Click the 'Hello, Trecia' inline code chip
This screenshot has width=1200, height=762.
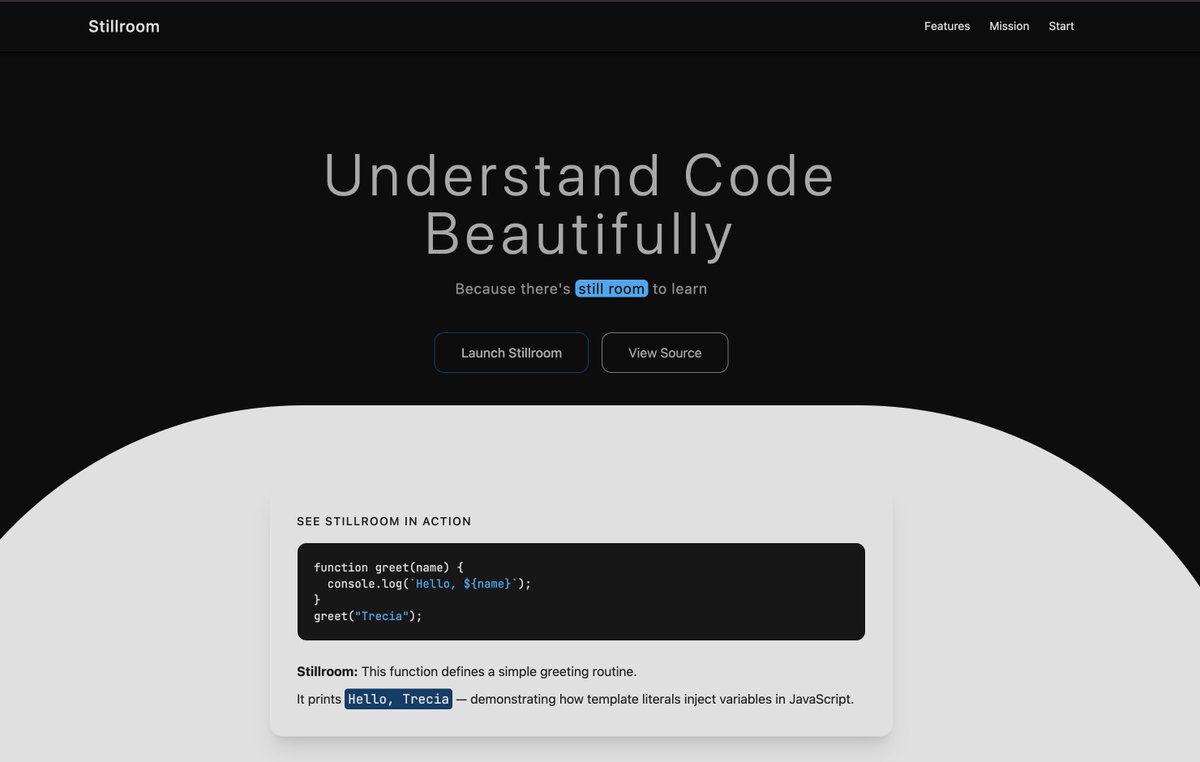click(x=399, y=699)
